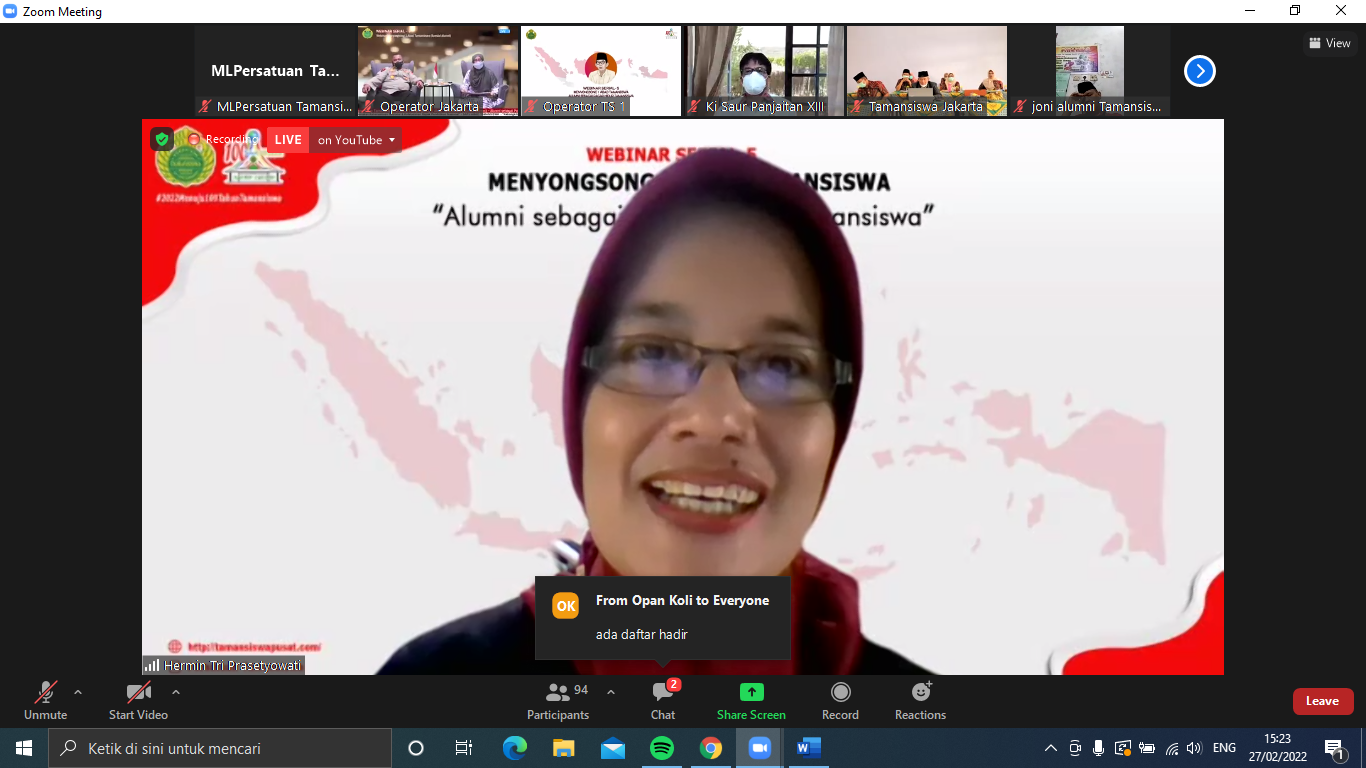Show next page of participant thumbnails
The height and width of the screenshot is (768, 1366).
pyautogui.click(x=1199, y=71)
